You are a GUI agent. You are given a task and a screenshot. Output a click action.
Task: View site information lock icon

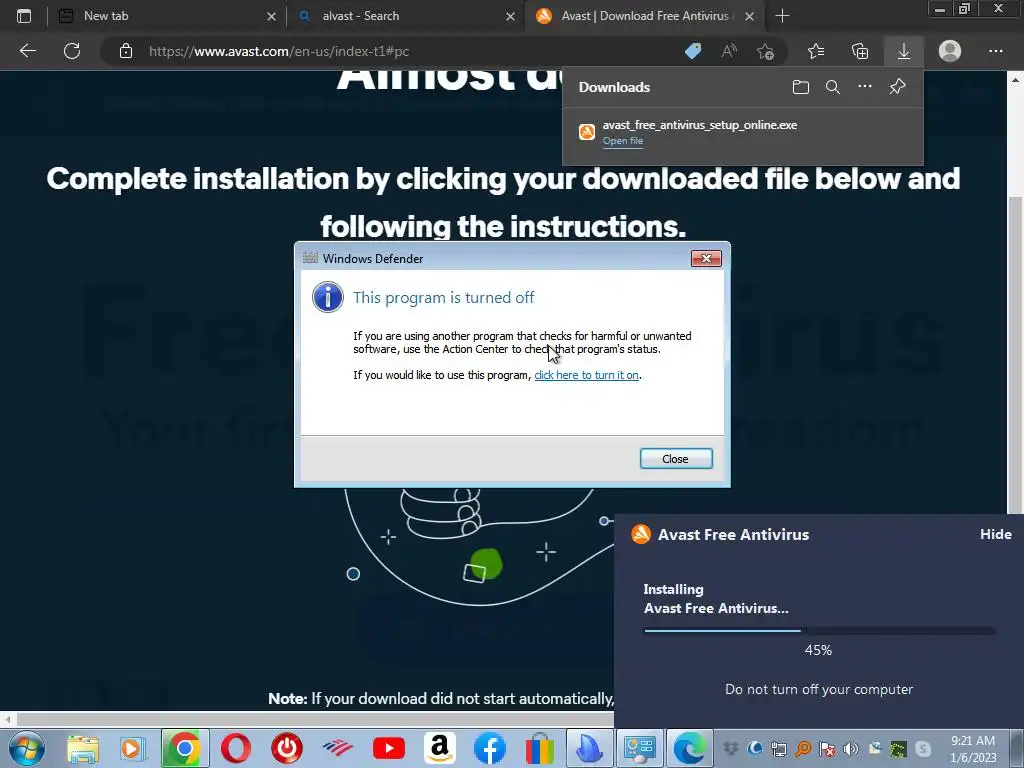(x=126, y=51)
